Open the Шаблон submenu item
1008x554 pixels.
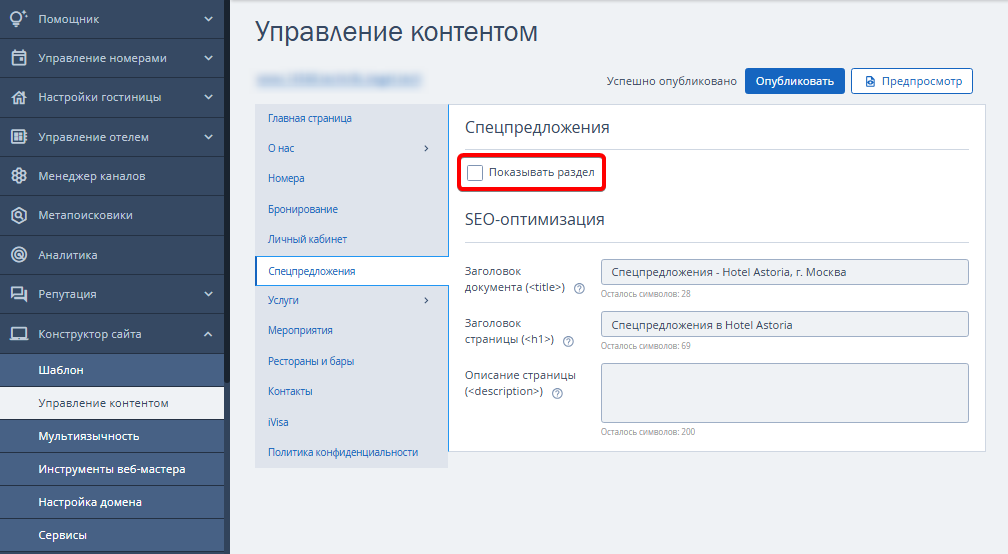pos(112,370)
